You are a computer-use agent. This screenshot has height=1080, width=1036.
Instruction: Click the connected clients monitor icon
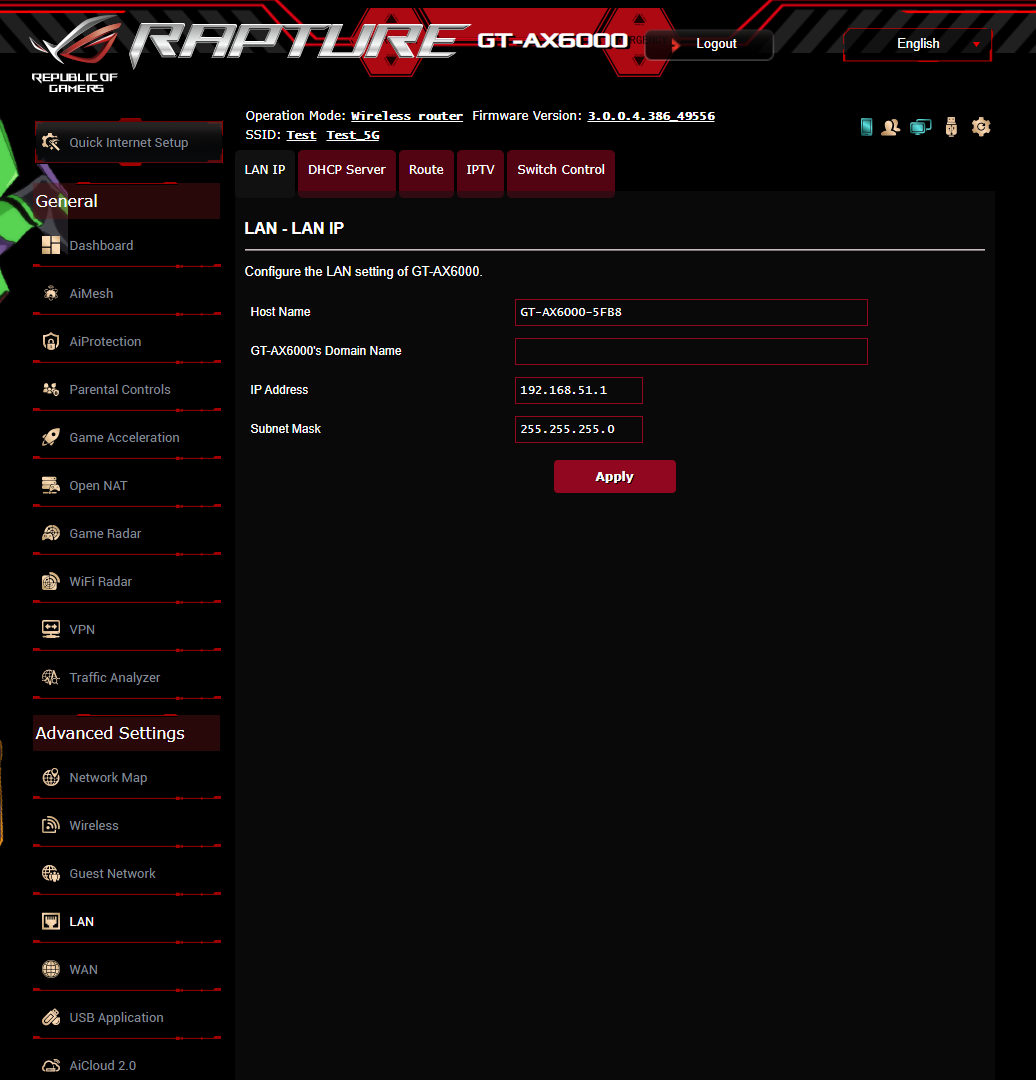point(920,127)
